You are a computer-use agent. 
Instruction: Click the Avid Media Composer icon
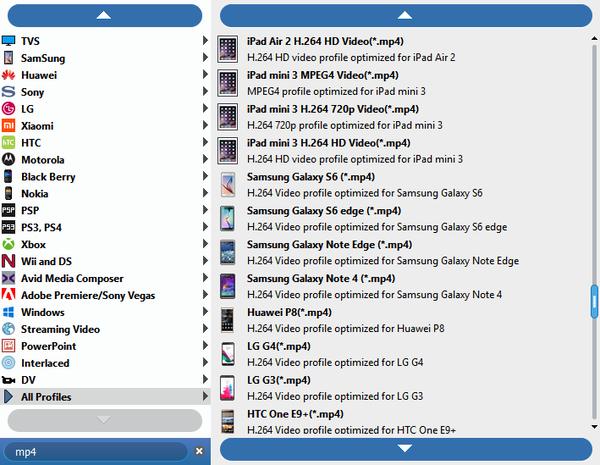8,278
